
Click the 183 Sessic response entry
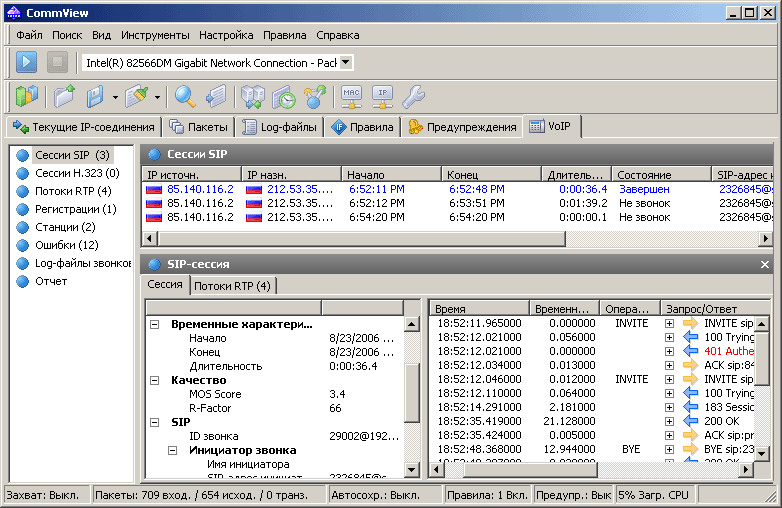(729, 407)
